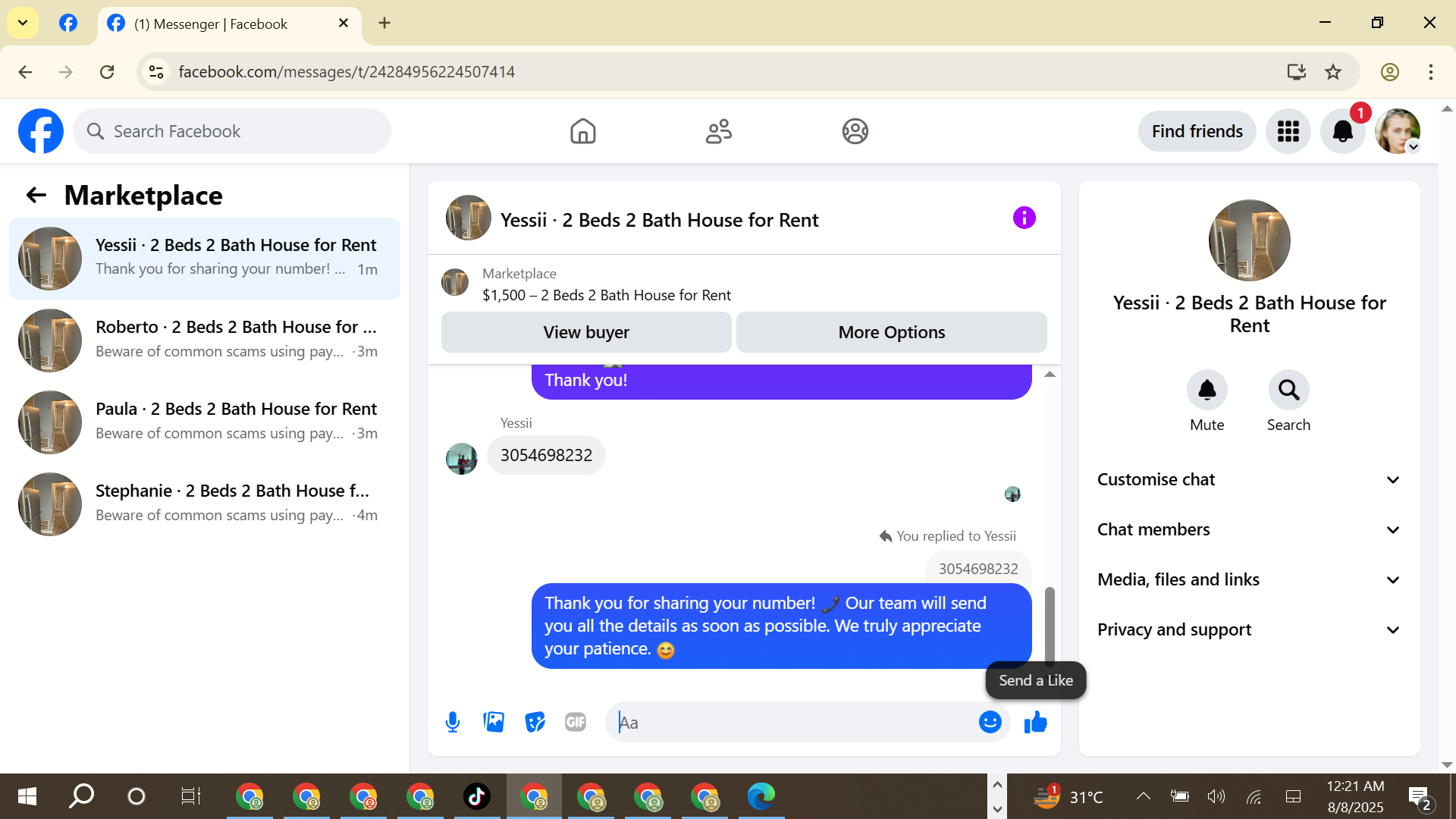The width and height of the screenshot is (1456, 819).
Task: Open the sticker picker icon
Action: click(x=535, y=722)
